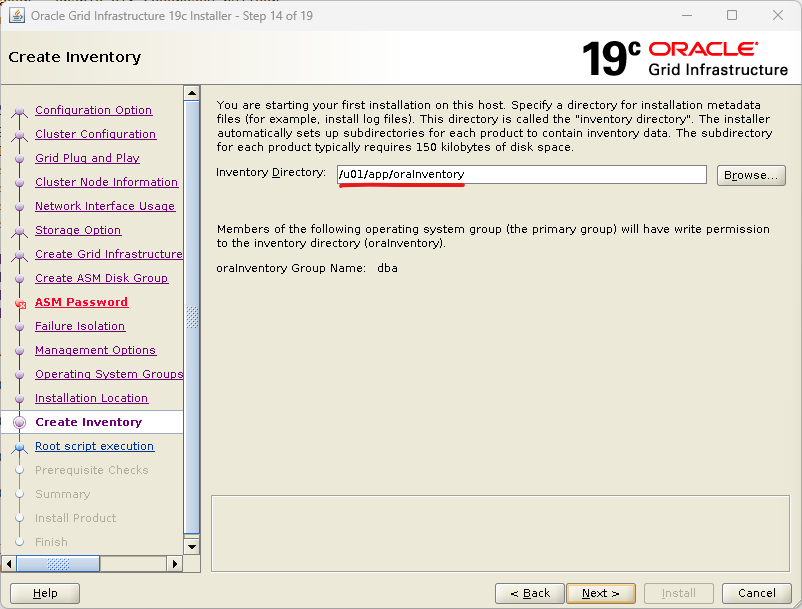This screenshot has height=609, width=802.
Task: Click the empty message pane at bottom
Action: (x=500, y=533)
